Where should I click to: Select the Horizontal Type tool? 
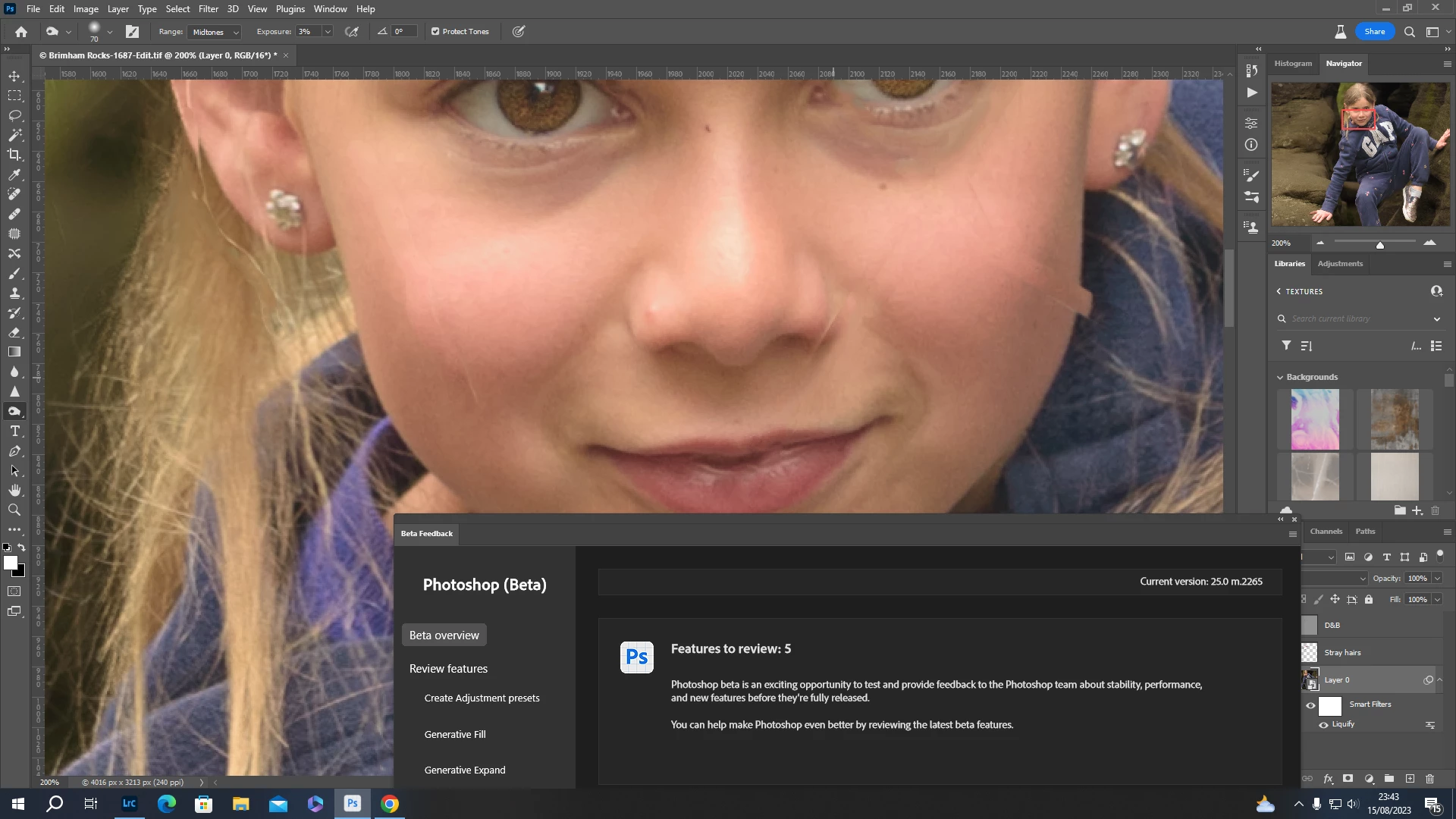tap(14, 431)
